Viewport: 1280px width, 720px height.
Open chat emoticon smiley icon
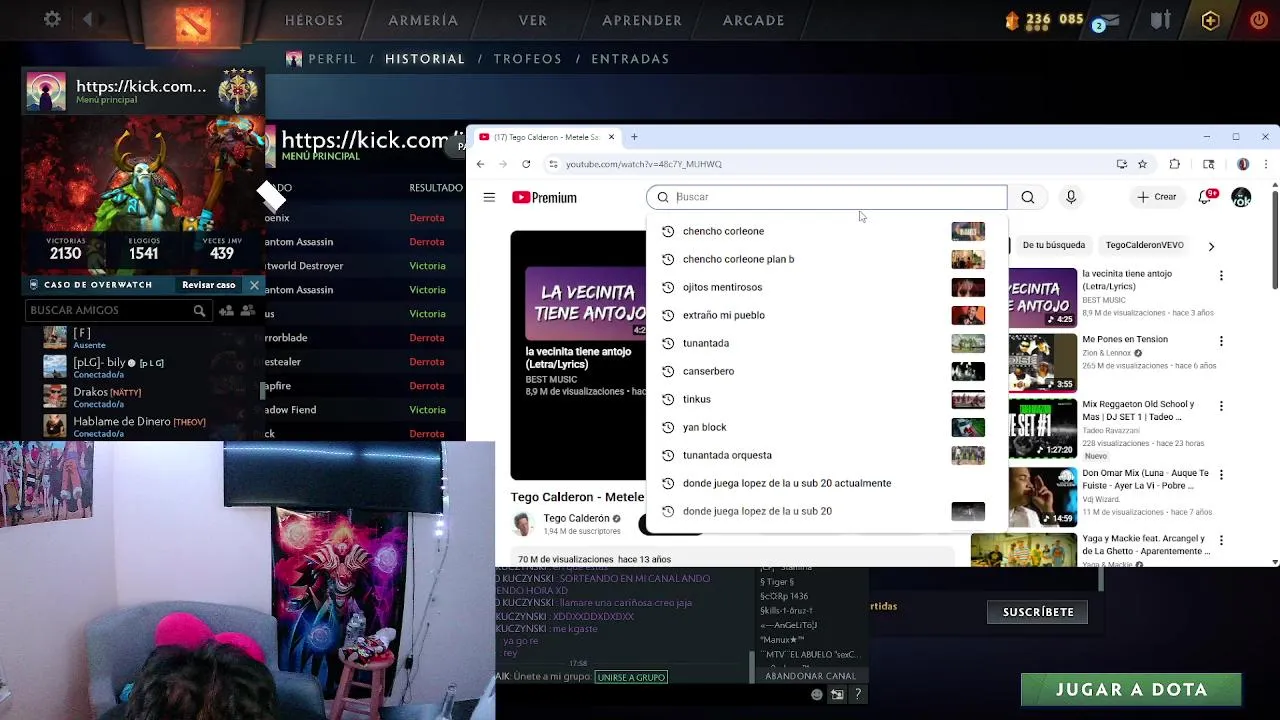pos(817,695)
